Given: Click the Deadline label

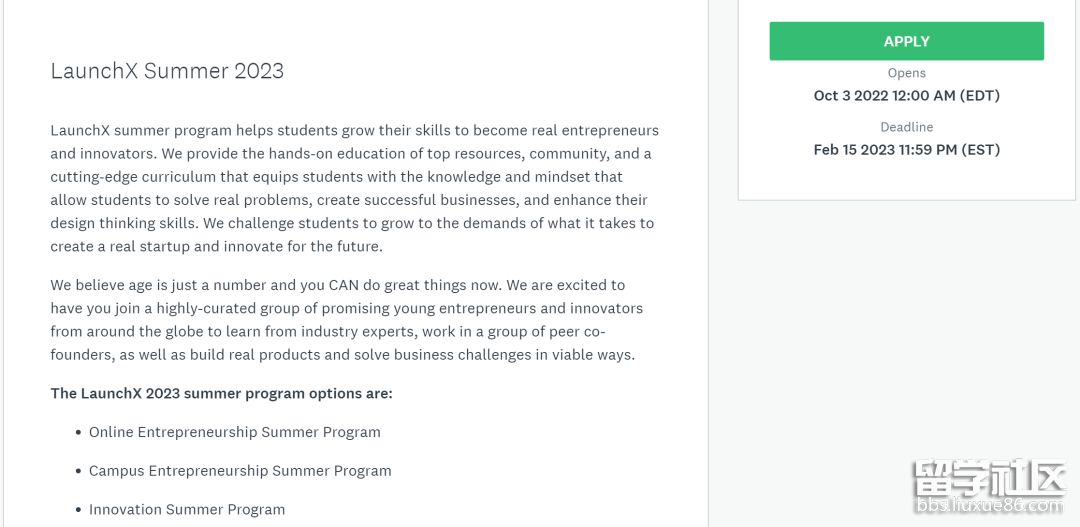Looking at the screenshot, I should coord(906,127).
